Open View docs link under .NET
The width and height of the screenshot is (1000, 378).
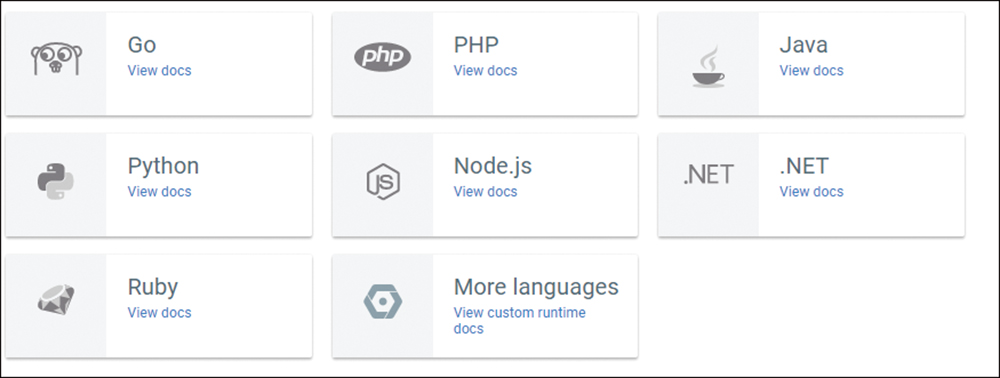point(811,192)
